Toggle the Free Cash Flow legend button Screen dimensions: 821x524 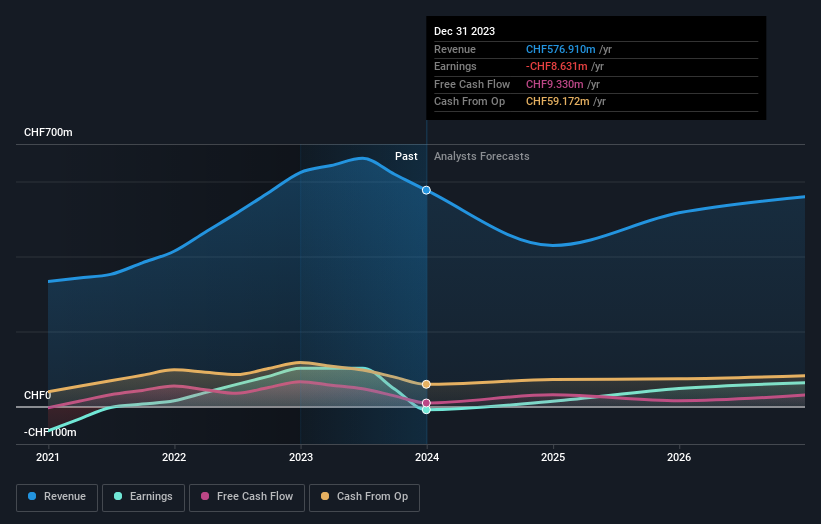pos(247,497)
